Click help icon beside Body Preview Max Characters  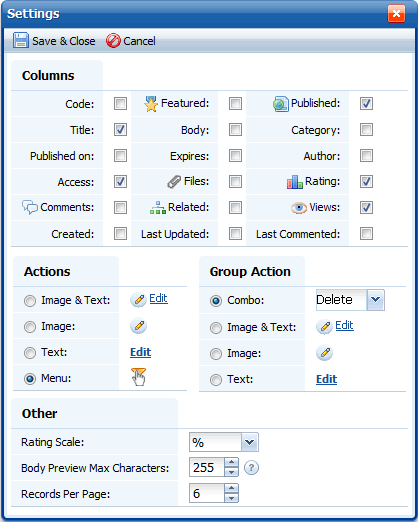(x=251, y=467)
